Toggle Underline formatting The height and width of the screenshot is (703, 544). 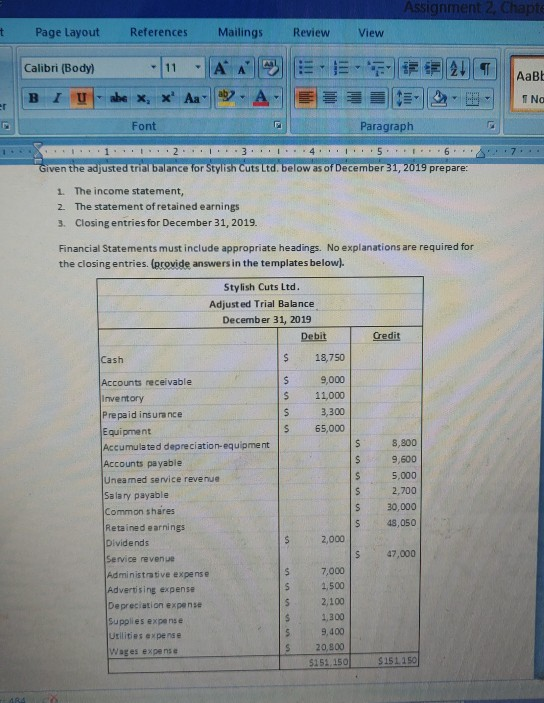81,98
